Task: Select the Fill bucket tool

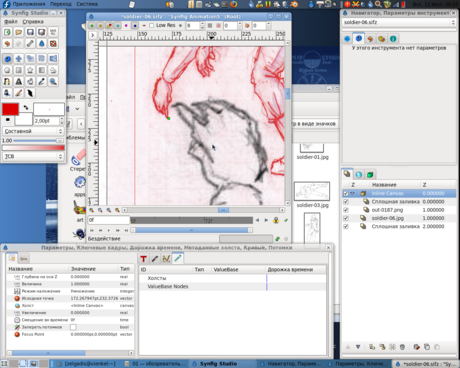Action: [30, 81]
